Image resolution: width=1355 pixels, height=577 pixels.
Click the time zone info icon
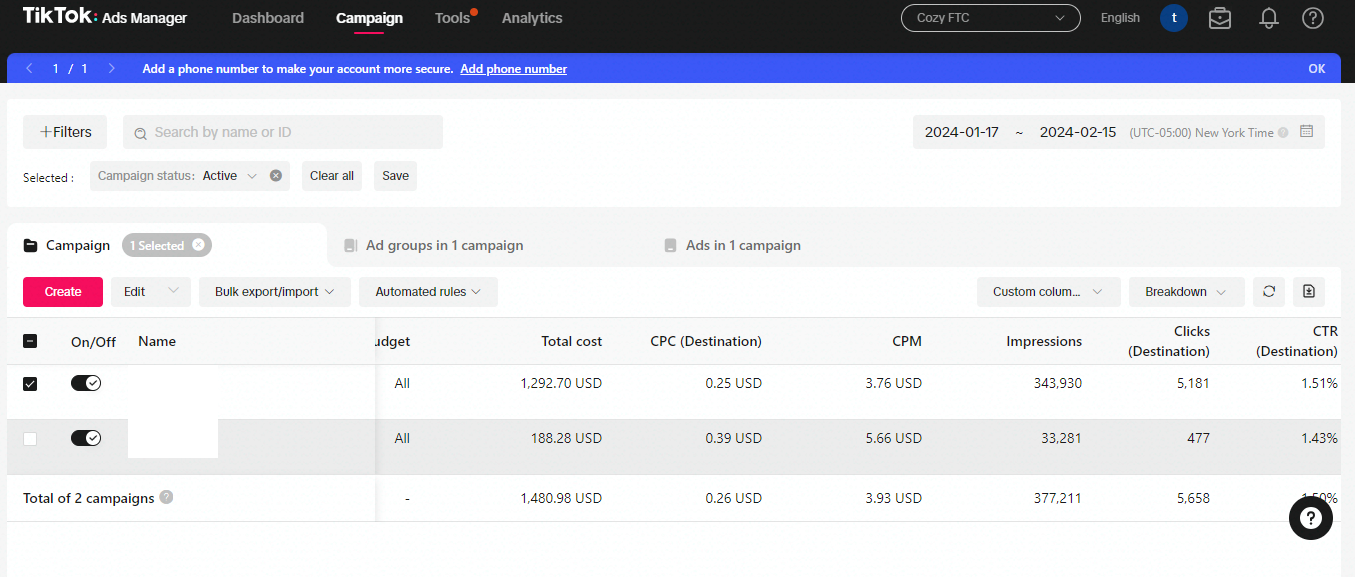[1283, 132]
